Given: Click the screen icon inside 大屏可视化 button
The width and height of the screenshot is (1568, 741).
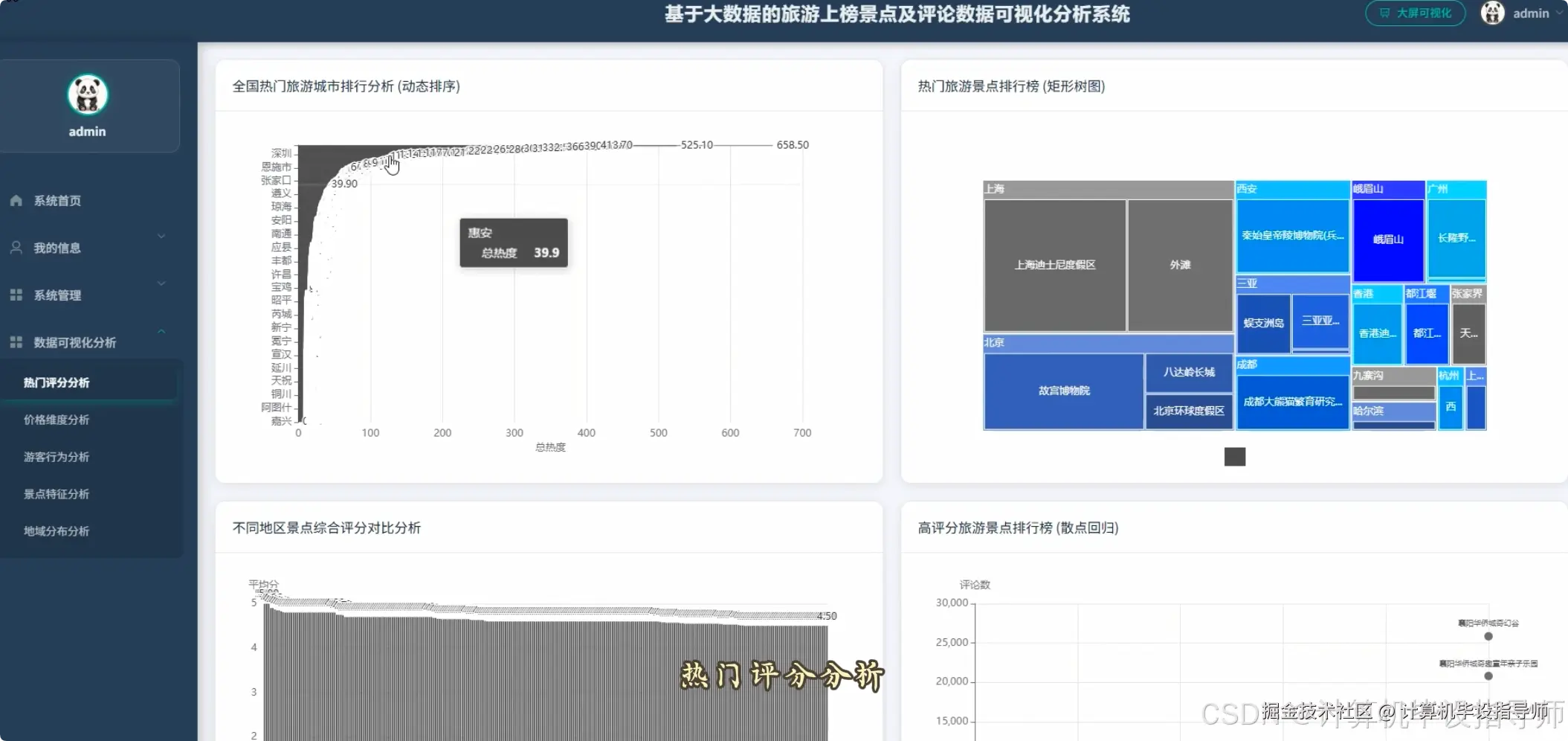Looking at the screenshot, I should click(1384, 13).
